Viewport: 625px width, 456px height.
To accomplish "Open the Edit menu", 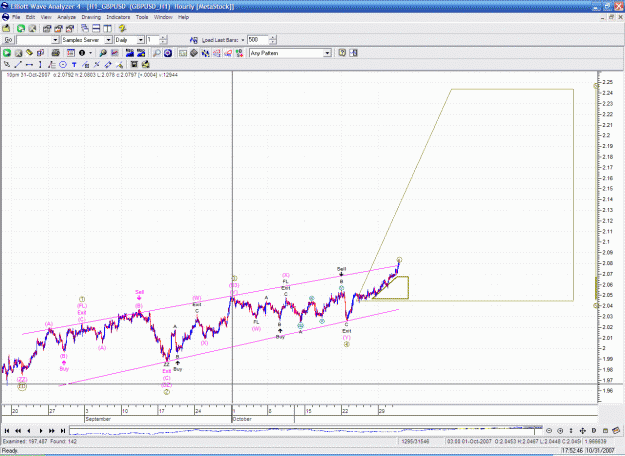I will point(30,17).
